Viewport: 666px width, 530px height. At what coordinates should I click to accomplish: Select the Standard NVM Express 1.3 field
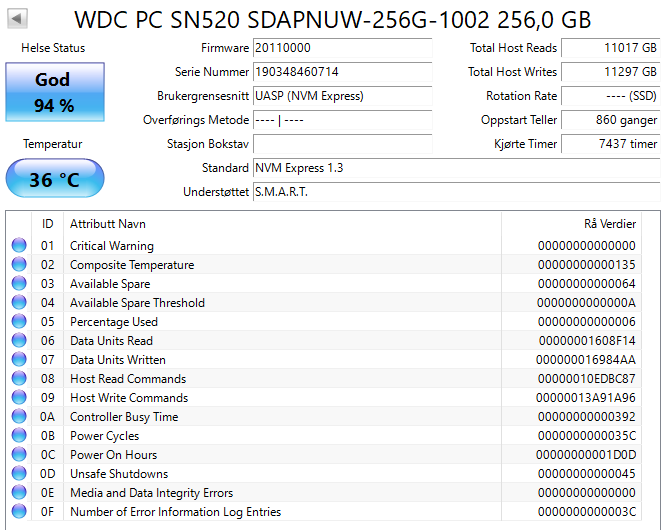pyautogui.click(x=457, y=168)
